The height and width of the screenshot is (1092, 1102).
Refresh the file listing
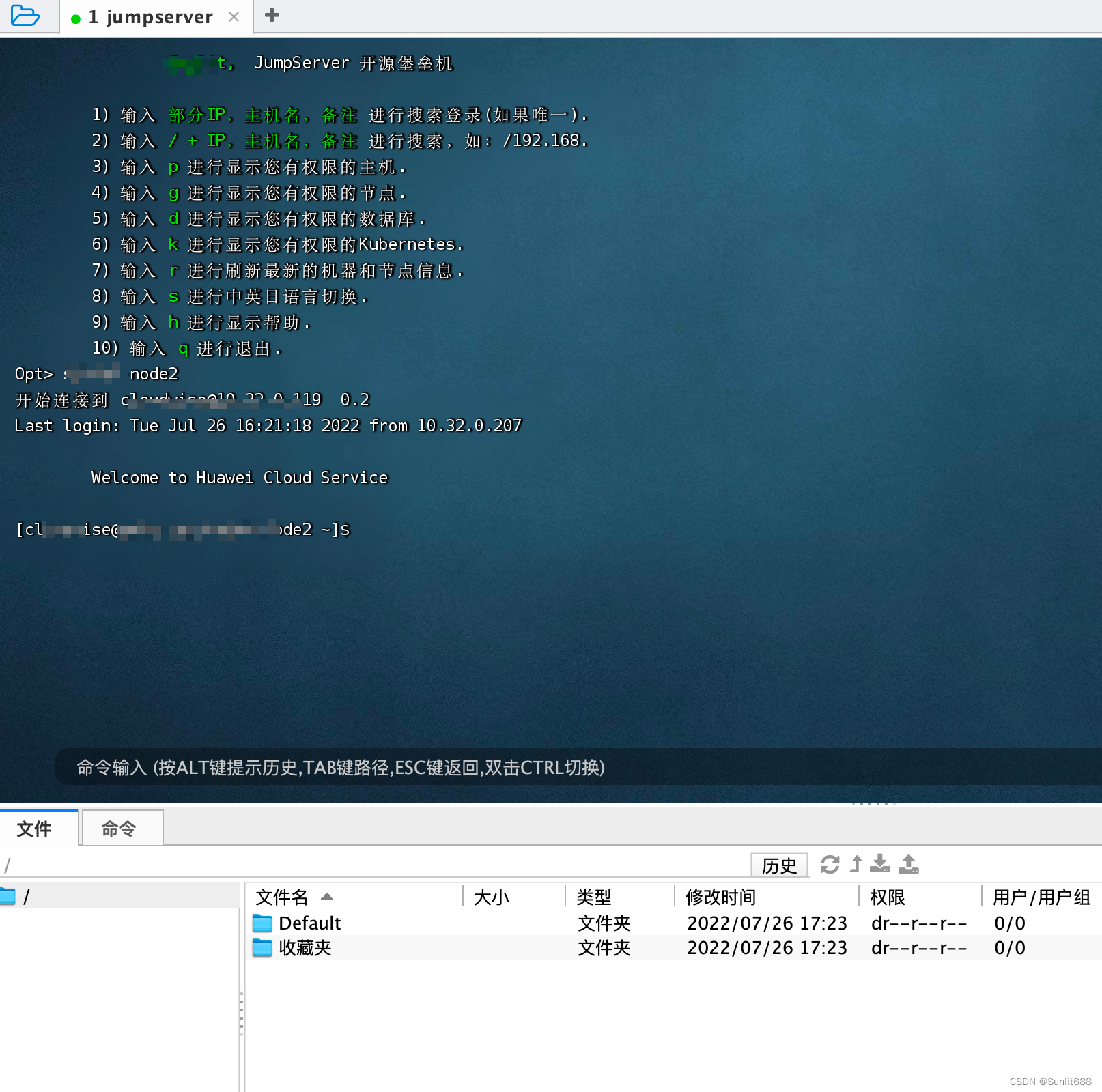830,864
